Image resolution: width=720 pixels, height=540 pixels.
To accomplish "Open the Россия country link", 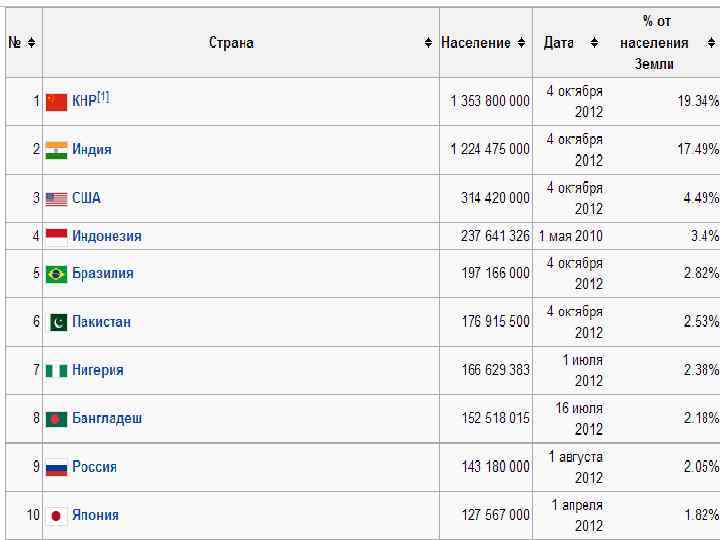I will (94, 467).
